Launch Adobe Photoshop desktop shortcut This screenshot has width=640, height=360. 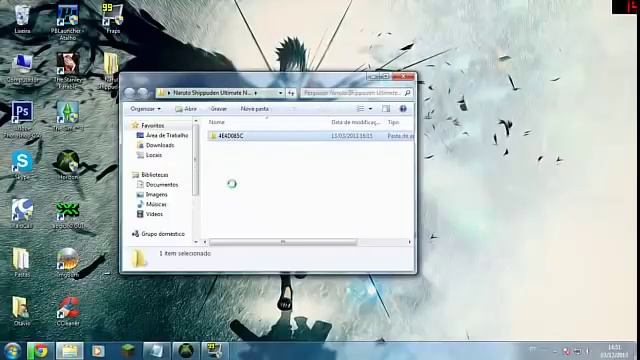[22, 119]
